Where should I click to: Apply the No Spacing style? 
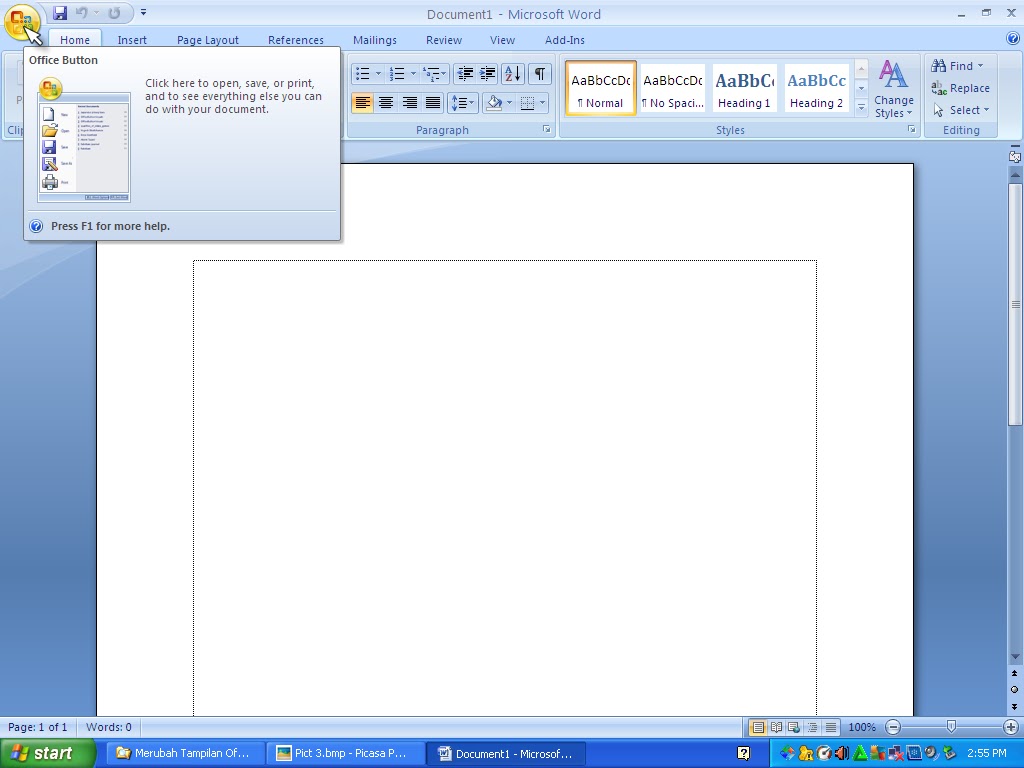point(673,88)
